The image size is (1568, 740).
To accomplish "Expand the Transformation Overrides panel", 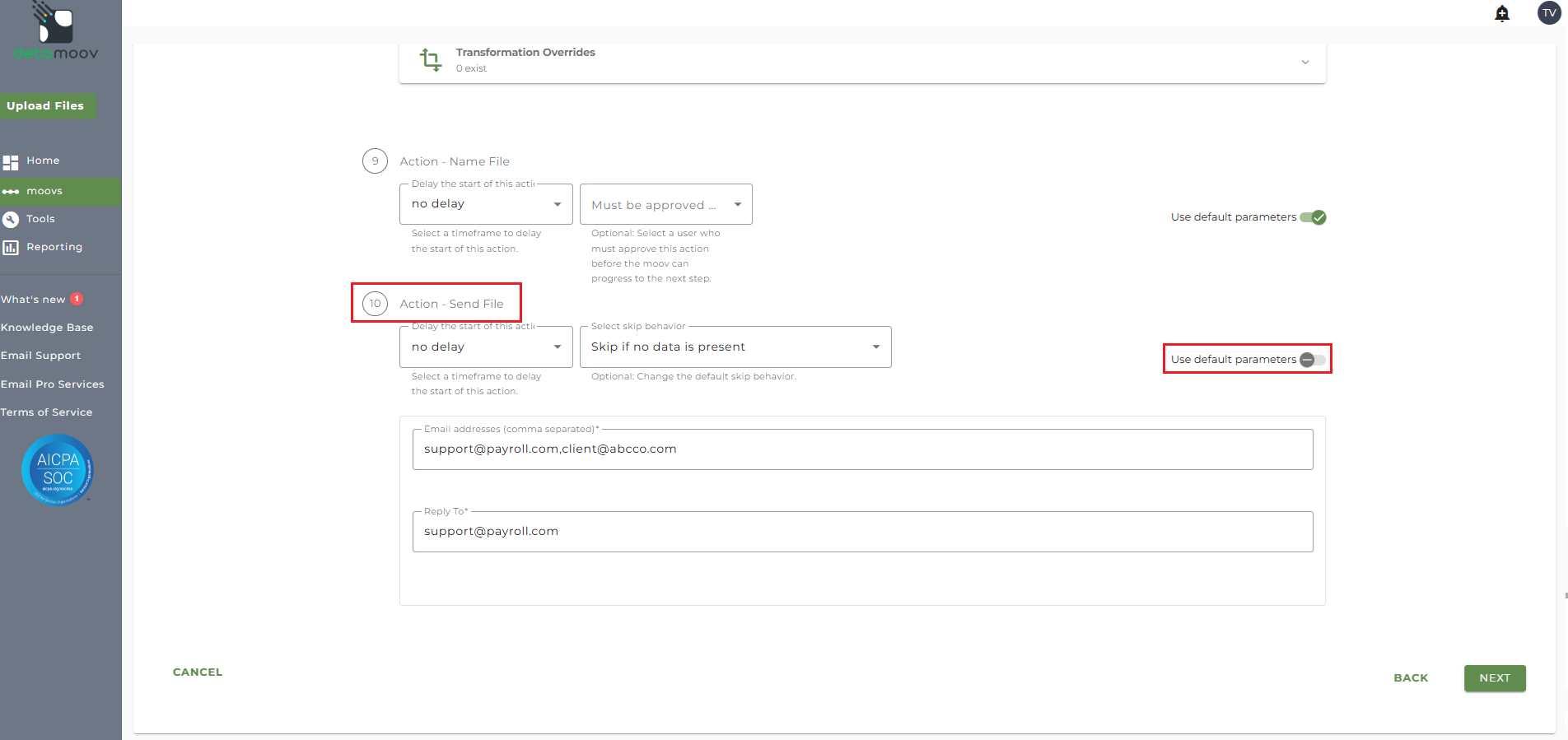I will 1304,62.
